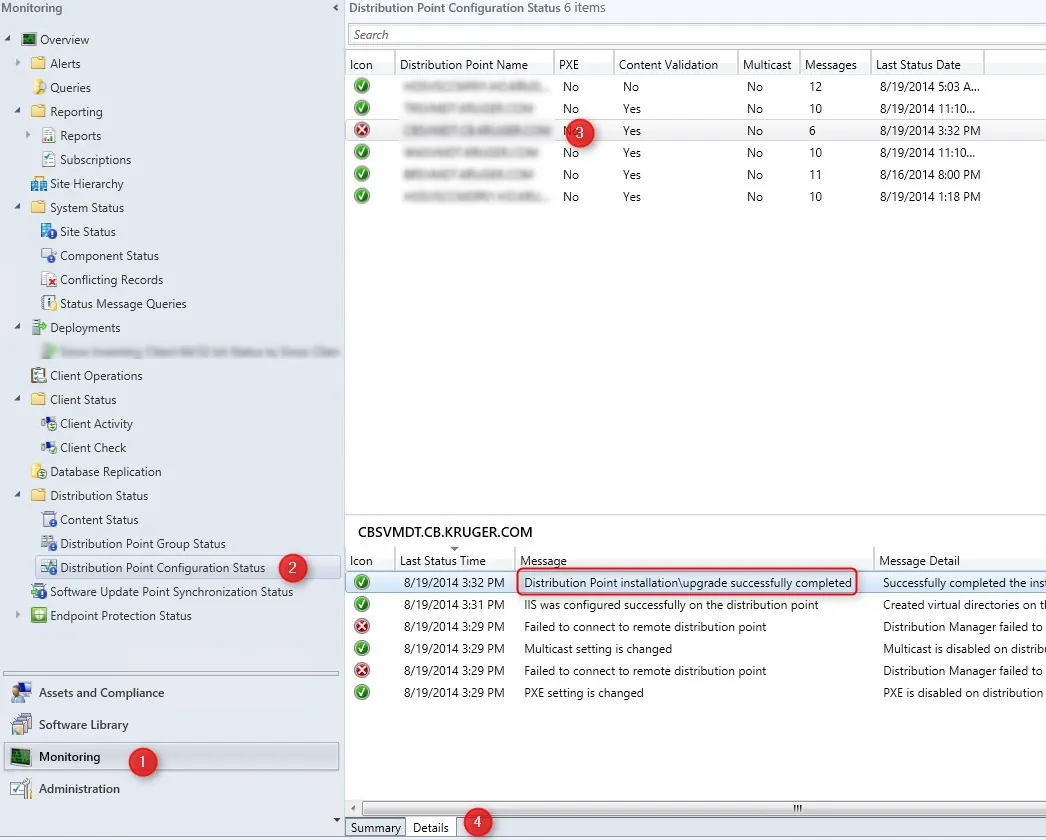This screenshot has height=840, width=1046.
Task: Sort by Message Detail column
Action: click(959, 560)
